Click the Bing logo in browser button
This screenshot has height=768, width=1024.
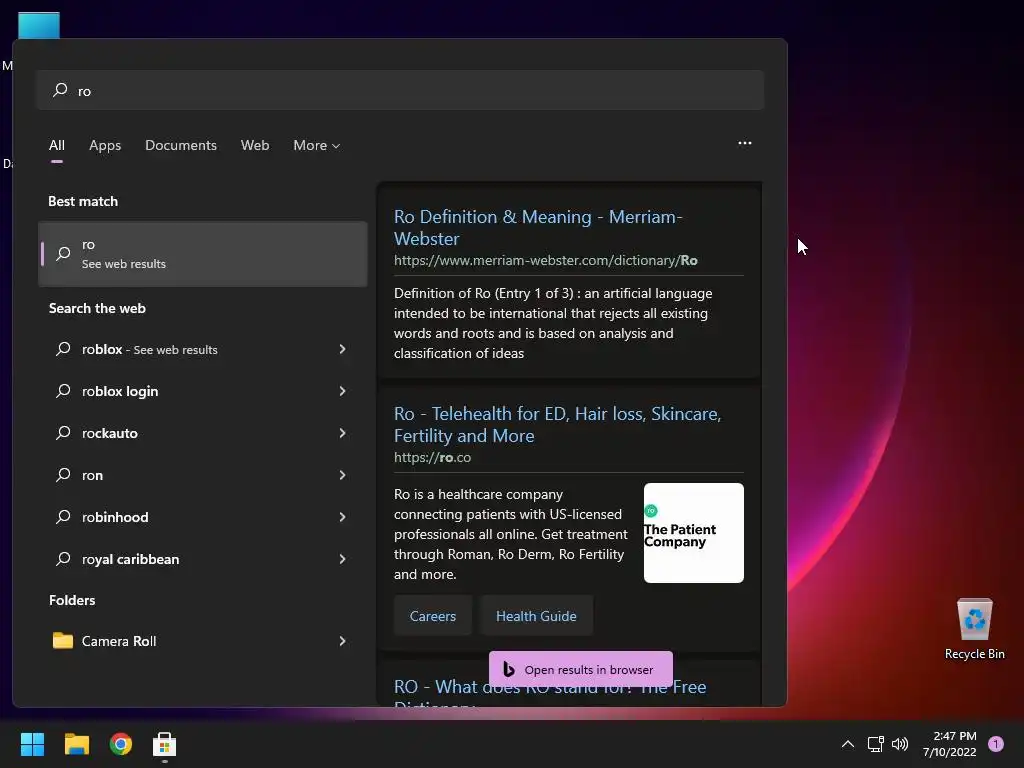point(509,669)
